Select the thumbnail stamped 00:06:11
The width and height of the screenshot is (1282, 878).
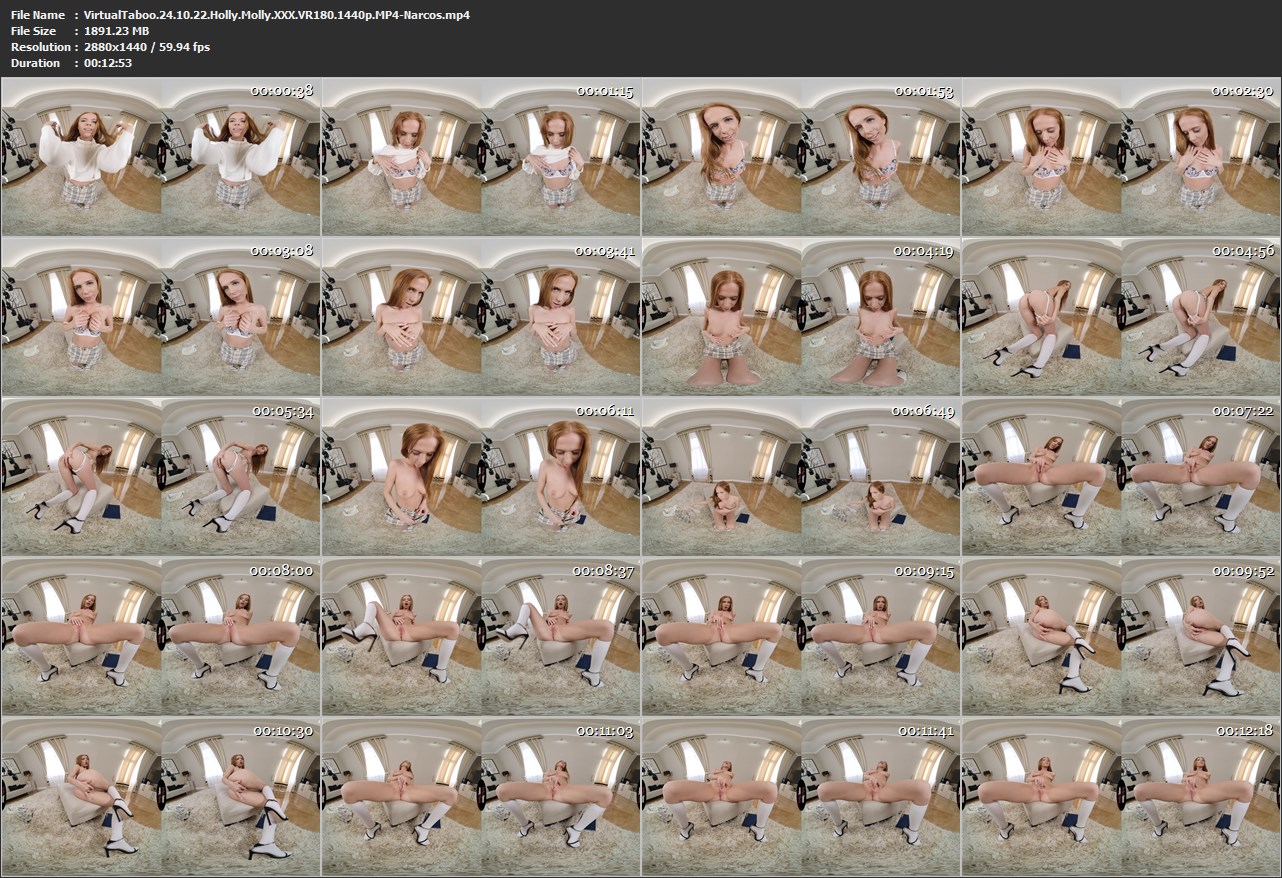coord(481,477)
